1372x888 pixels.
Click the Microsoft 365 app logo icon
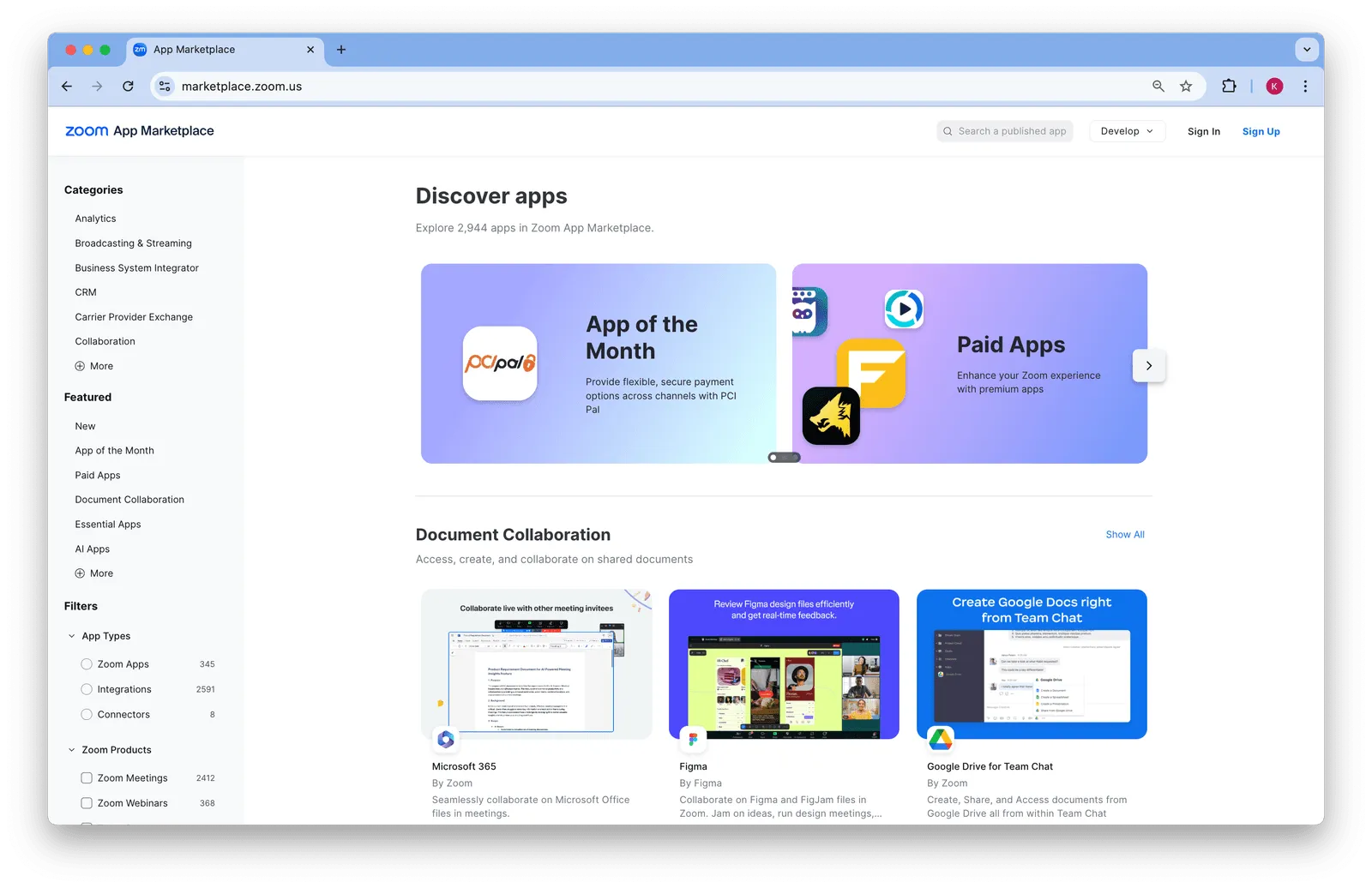pos(446,739)
